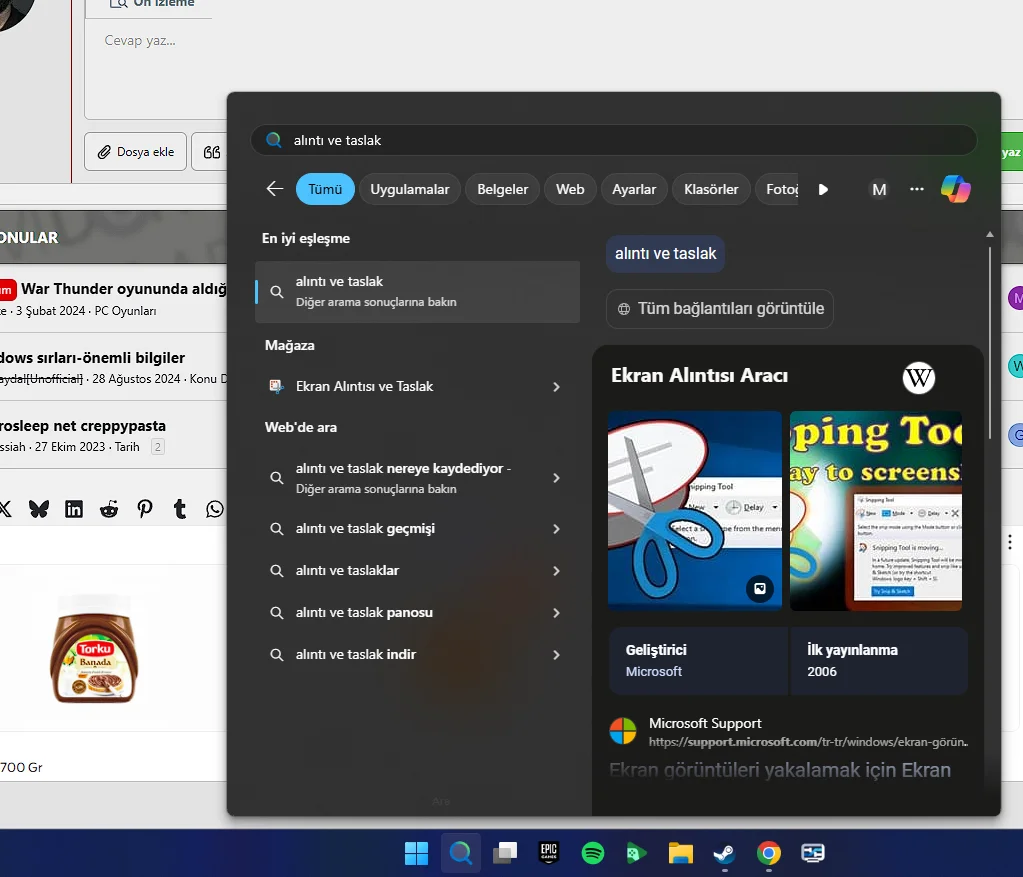Share via Pinterest icon on forum page

coord(145,509)
